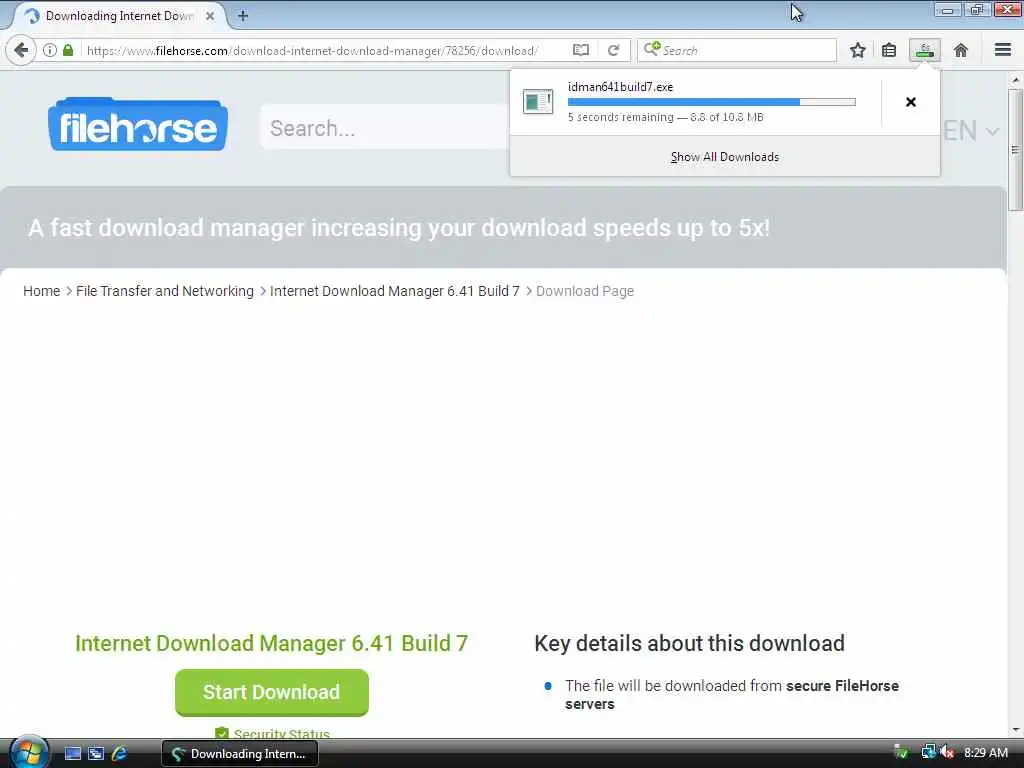Launch Internet Explorer from quick launch

pyautogui.click(x=120, y=754)
